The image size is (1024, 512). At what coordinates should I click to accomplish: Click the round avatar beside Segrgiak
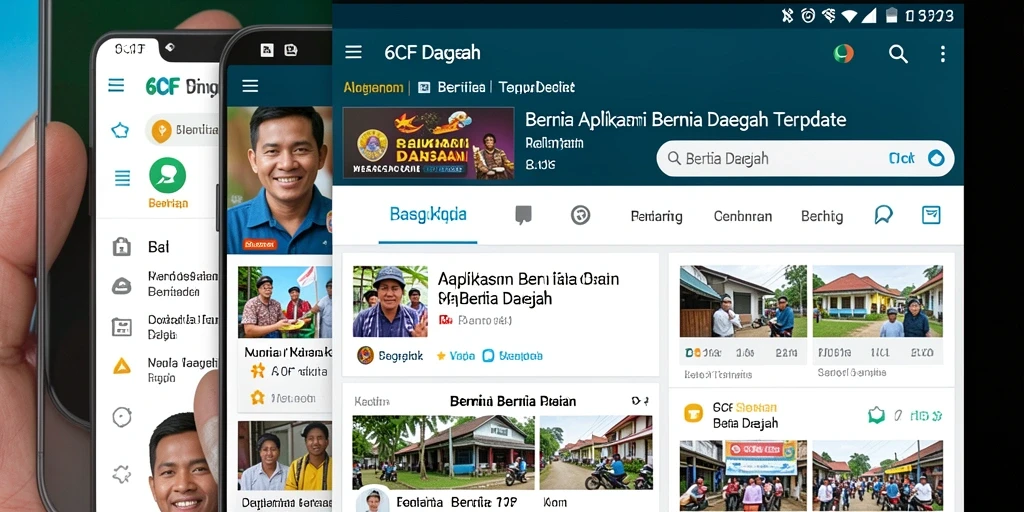click(x=366, y=355)
